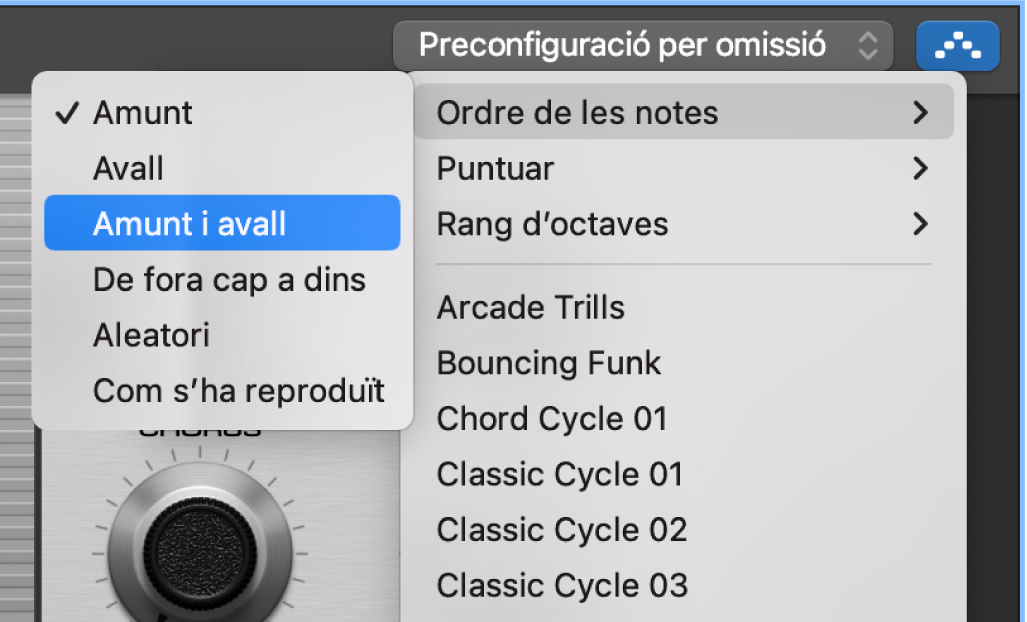Pick De fora cap a dins option

228,279
